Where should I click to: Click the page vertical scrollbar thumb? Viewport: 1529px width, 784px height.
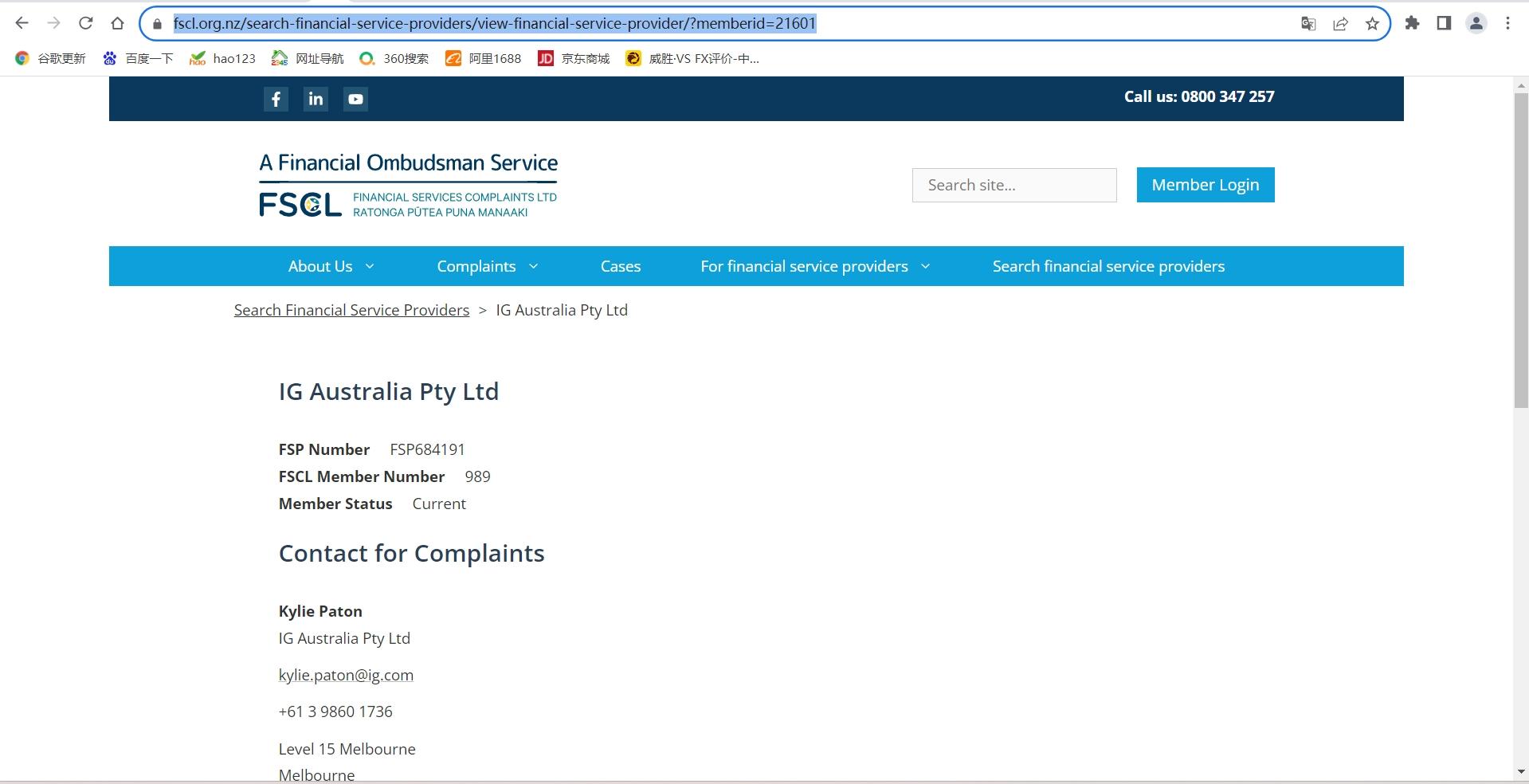[1521, 250]
